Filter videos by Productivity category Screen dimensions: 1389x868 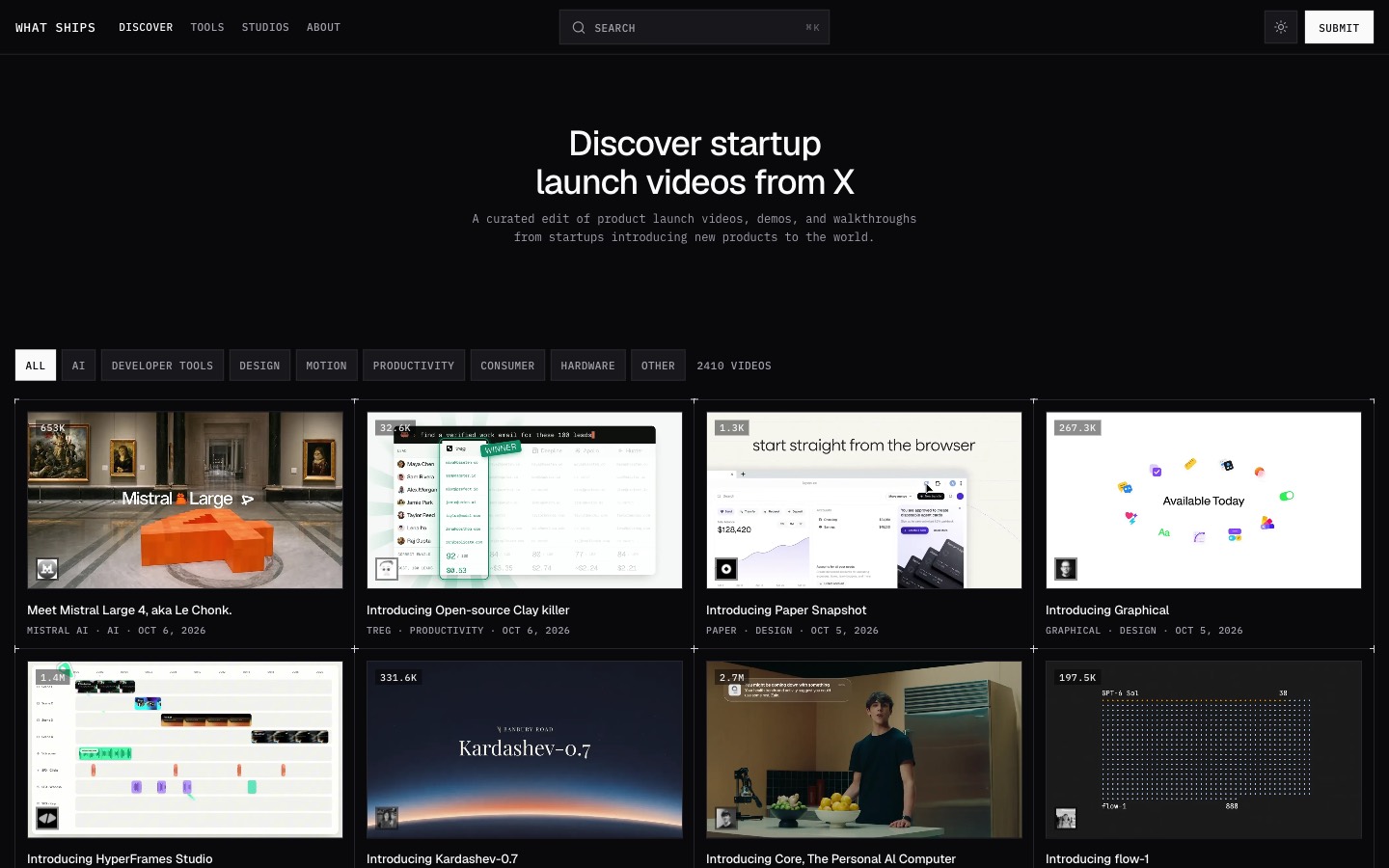click(414, 366)
